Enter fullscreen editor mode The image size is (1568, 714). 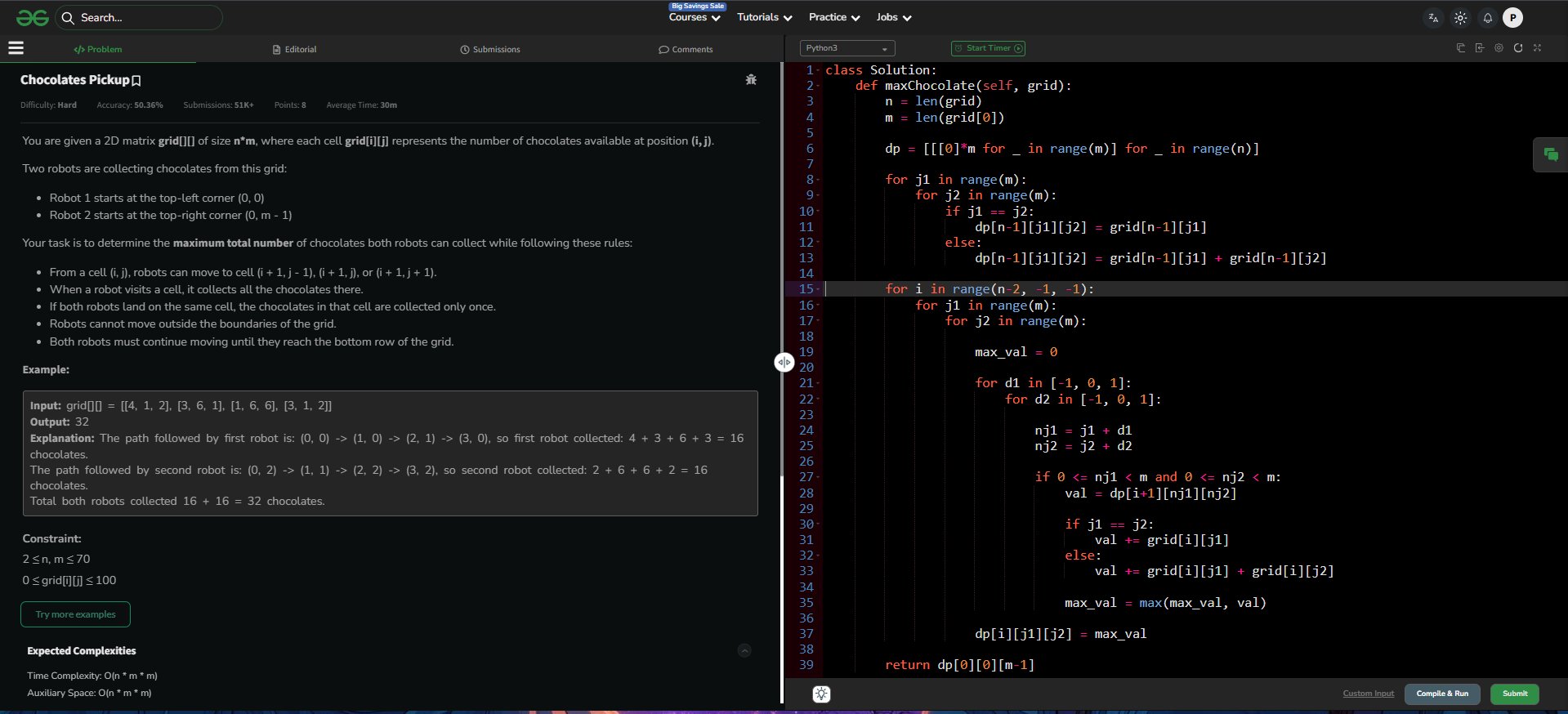[x=1537, y=48]
